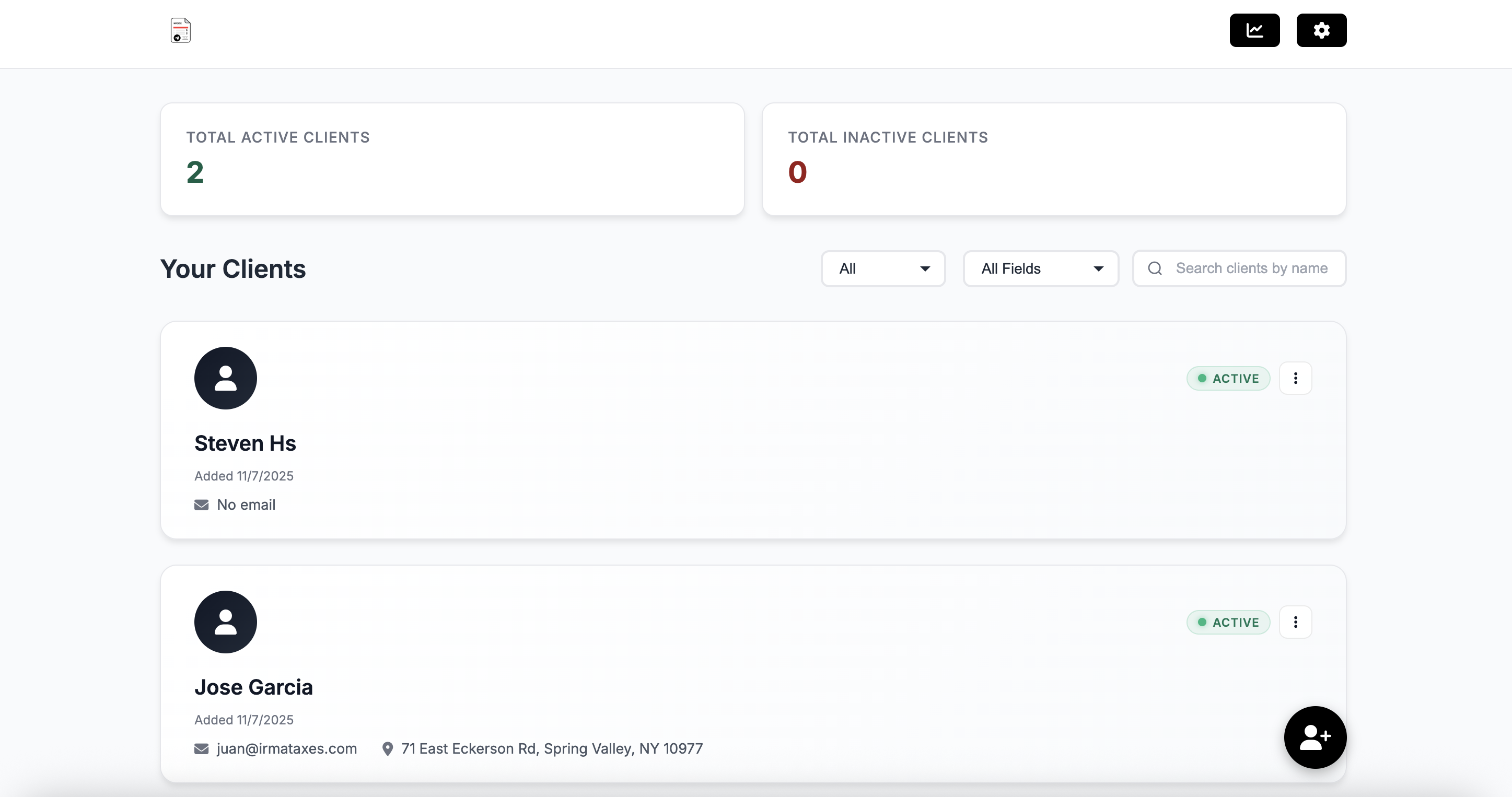The image size is (1512, 797).
Task: Click the juan@irmataxes.com email link
Action: [286, 749]
